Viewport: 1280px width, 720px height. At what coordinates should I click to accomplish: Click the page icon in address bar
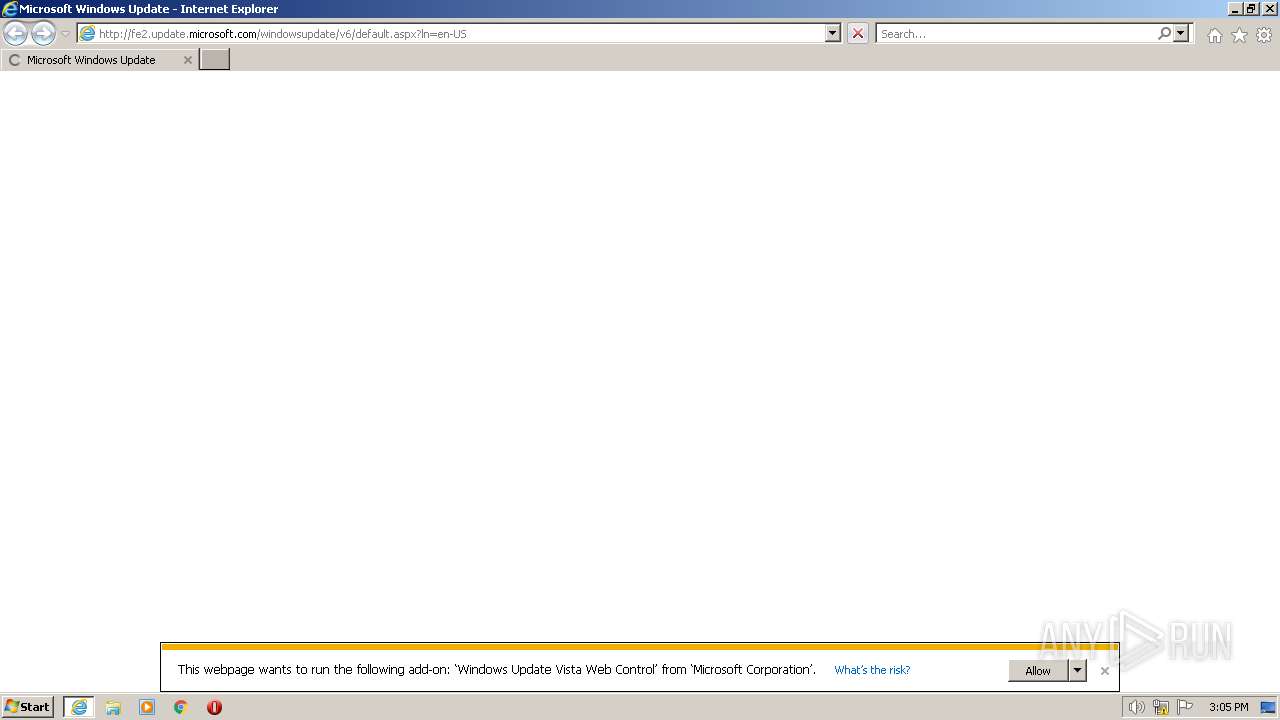[x=87, y=33]
